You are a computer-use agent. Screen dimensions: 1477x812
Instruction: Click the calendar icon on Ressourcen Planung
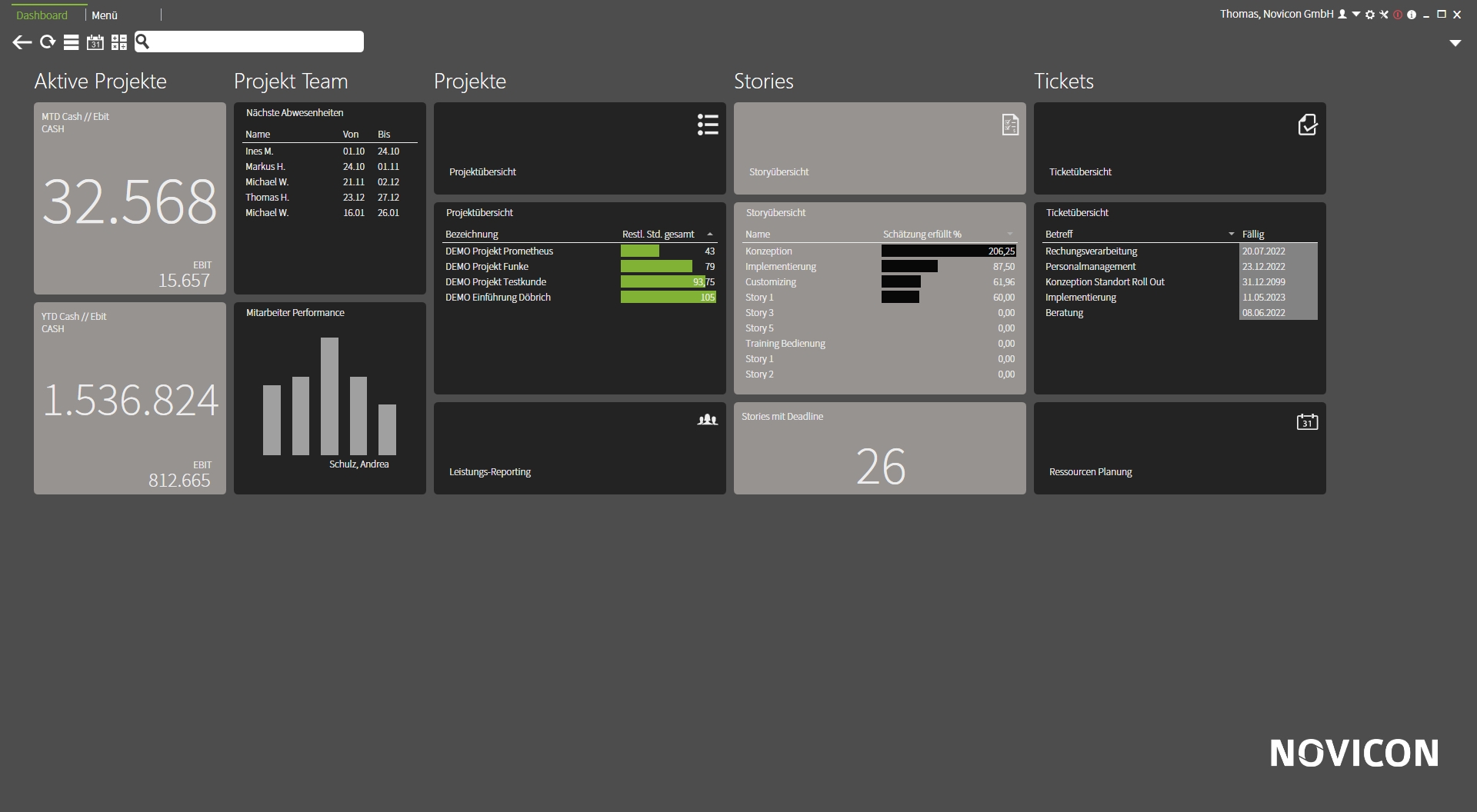1308,421
